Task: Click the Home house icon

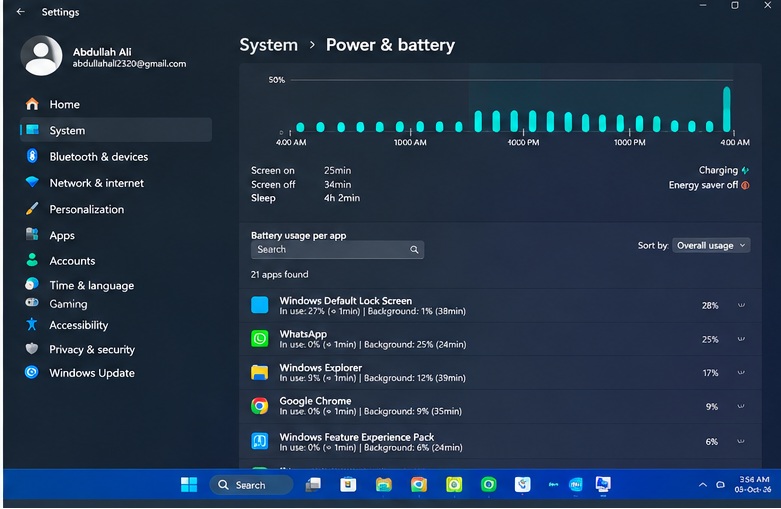Action: pos(32,104)
